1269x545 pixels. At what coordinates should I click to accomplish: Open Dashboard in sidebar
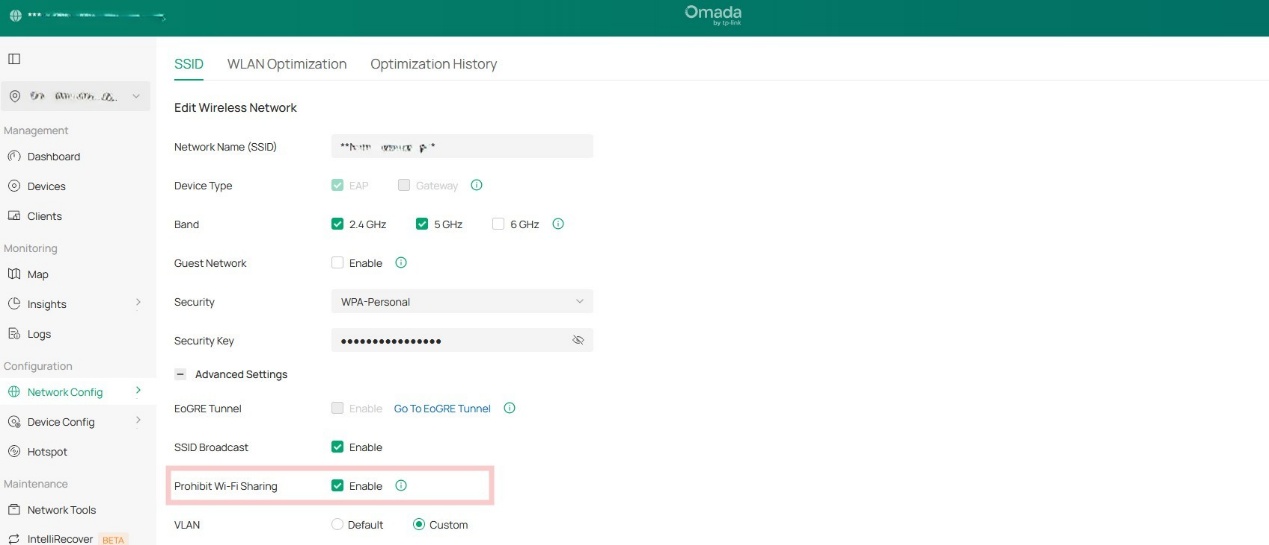[x=54, y=157]
